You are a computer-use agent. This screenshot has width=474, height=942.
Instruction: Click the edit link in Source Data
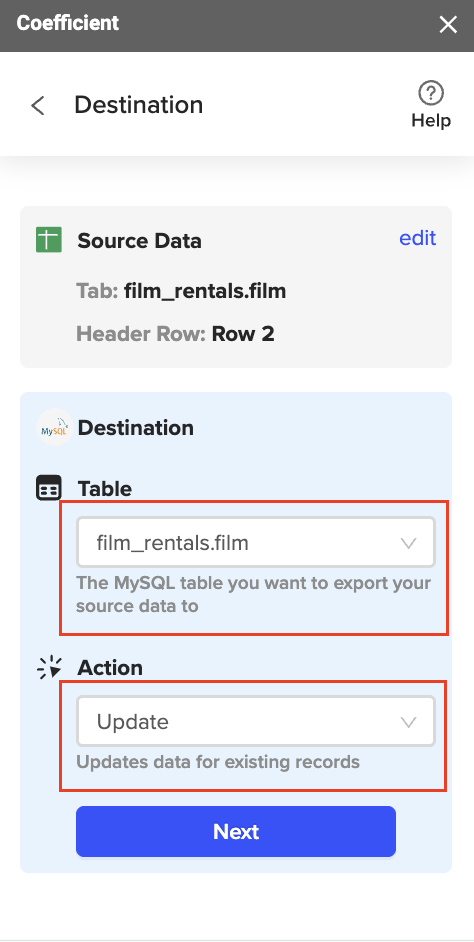(418, 238)
